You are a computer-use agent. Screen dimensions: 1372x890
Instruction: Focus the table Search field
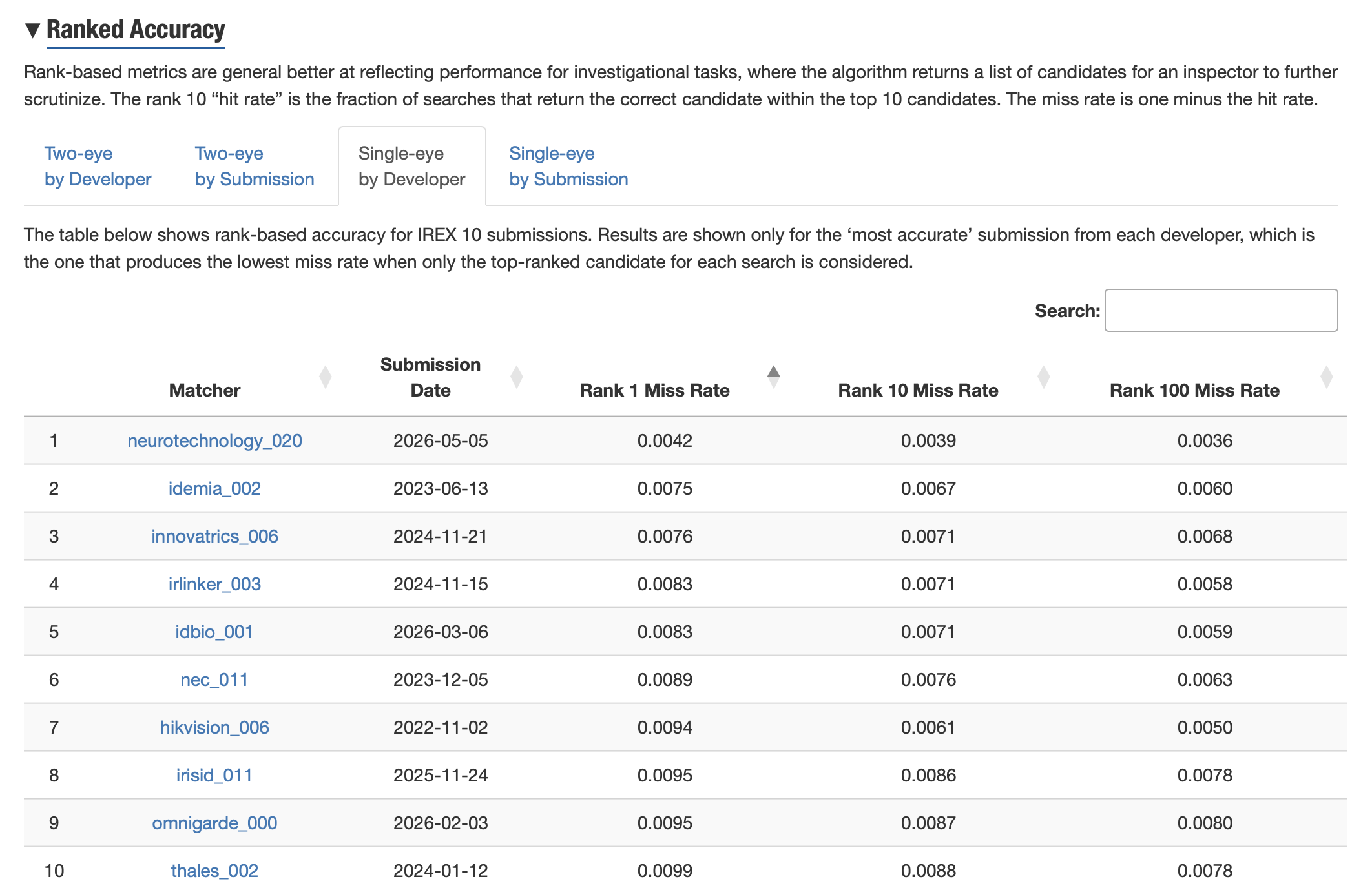[1221, 311]
